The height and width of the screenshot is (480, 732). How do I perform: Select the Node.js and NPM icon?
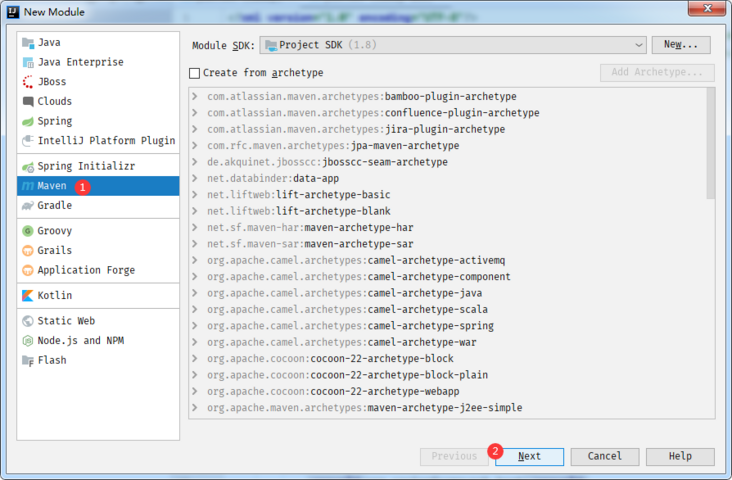(28, 341)
